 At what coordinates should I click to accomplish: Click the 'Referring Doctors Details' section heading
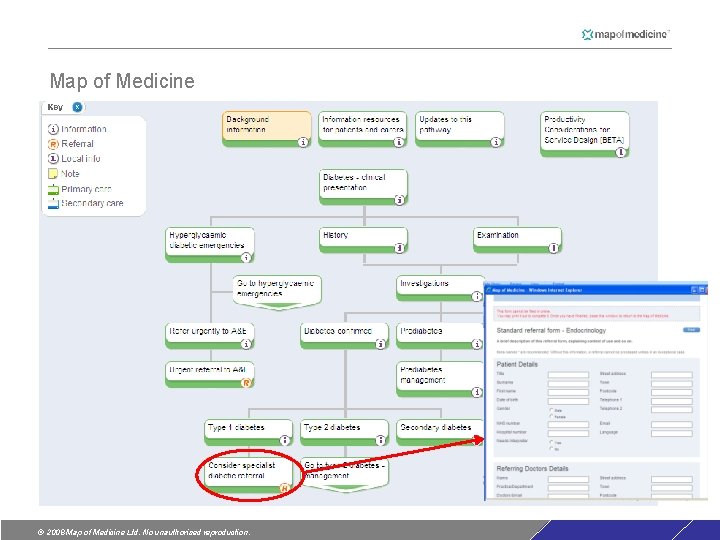(x=533, y=468)
